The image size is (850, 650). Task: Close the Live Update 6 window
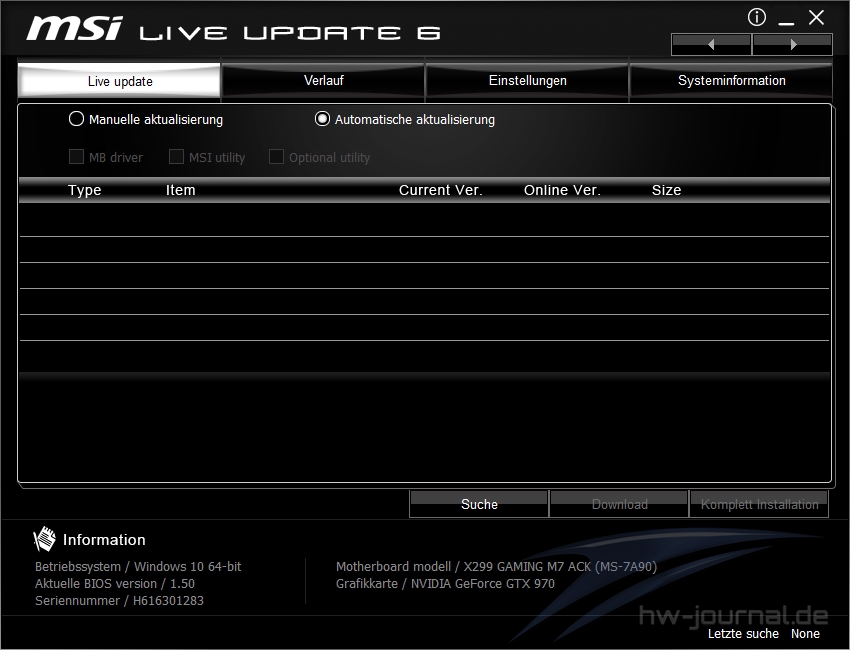(x=816, y=17)
